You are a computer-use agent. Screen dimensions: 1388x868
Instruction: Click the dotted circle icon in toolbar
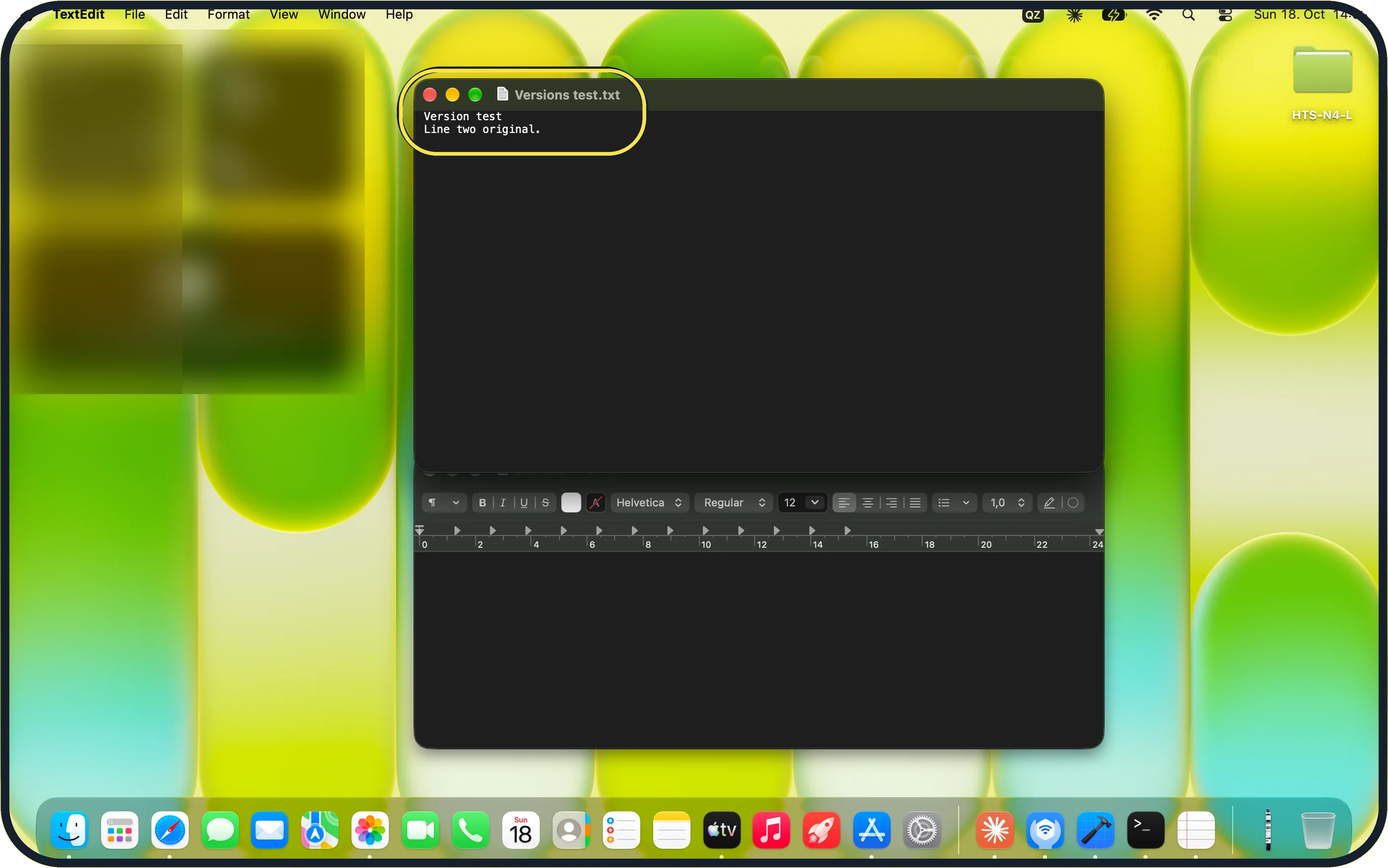click(1073, 503)
